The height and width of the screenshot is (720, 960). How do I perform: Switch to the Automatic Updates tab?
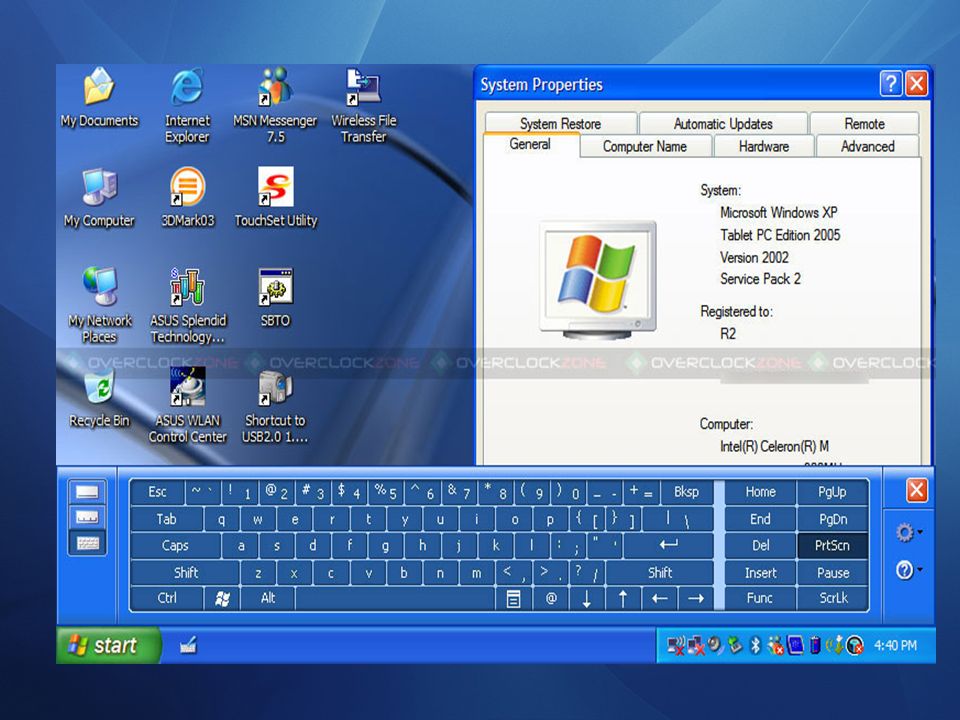click(x=723, y=123)
